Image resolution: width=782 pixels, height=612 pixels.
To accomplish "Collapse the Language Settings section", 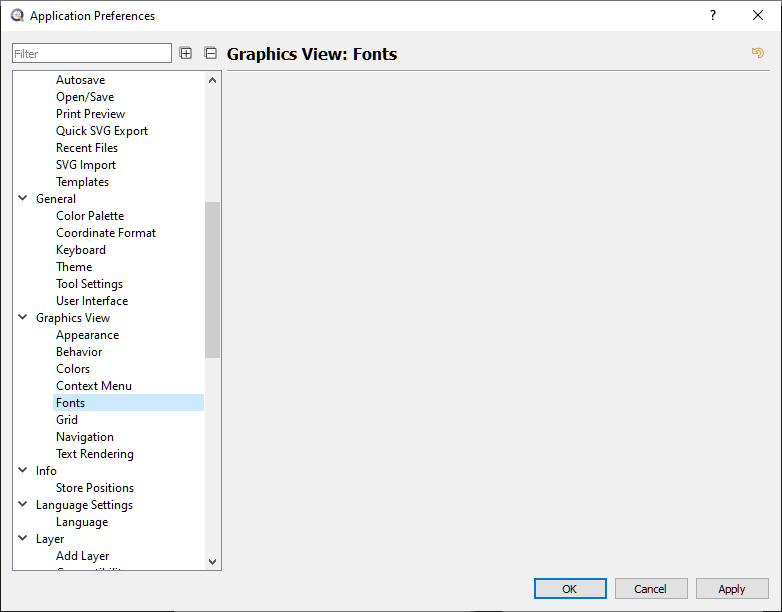I will click(x=23, y=505).
